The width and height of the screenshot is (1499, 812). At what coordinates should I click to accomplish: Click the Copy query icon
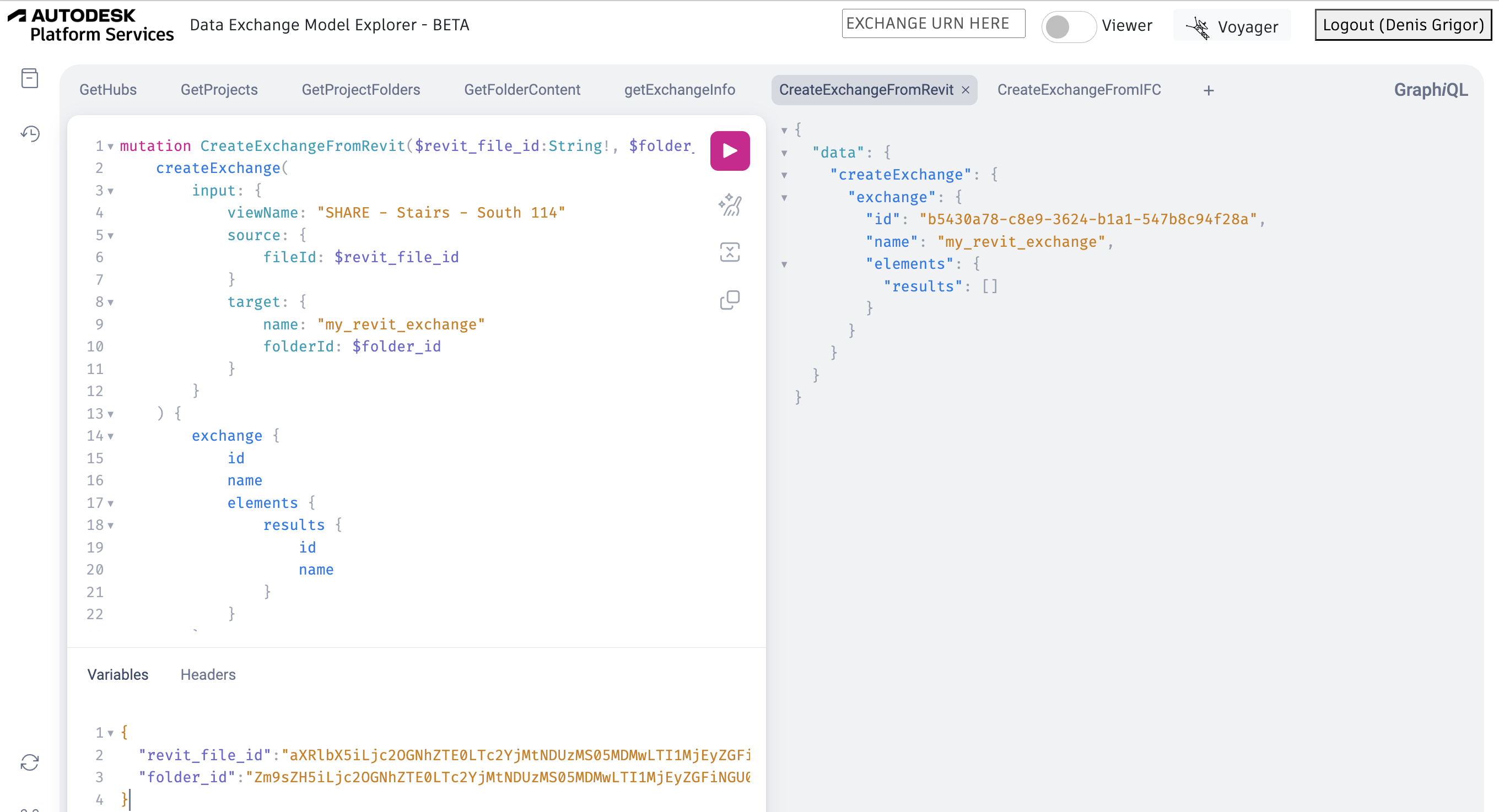click(730, 300)
